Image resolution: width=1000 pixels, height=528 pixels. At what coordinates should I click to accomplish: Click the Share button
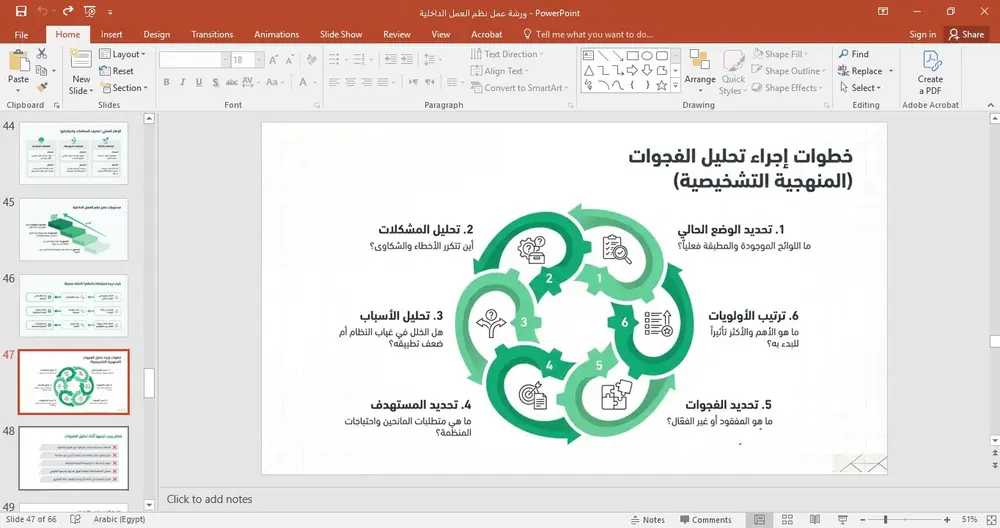[966, 34]
